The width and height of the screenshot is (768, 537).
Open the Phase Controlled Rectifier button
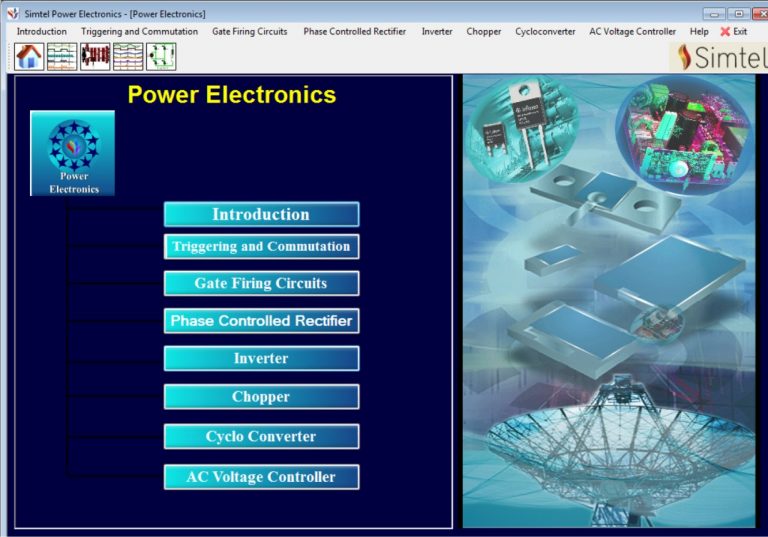point(262,321)
